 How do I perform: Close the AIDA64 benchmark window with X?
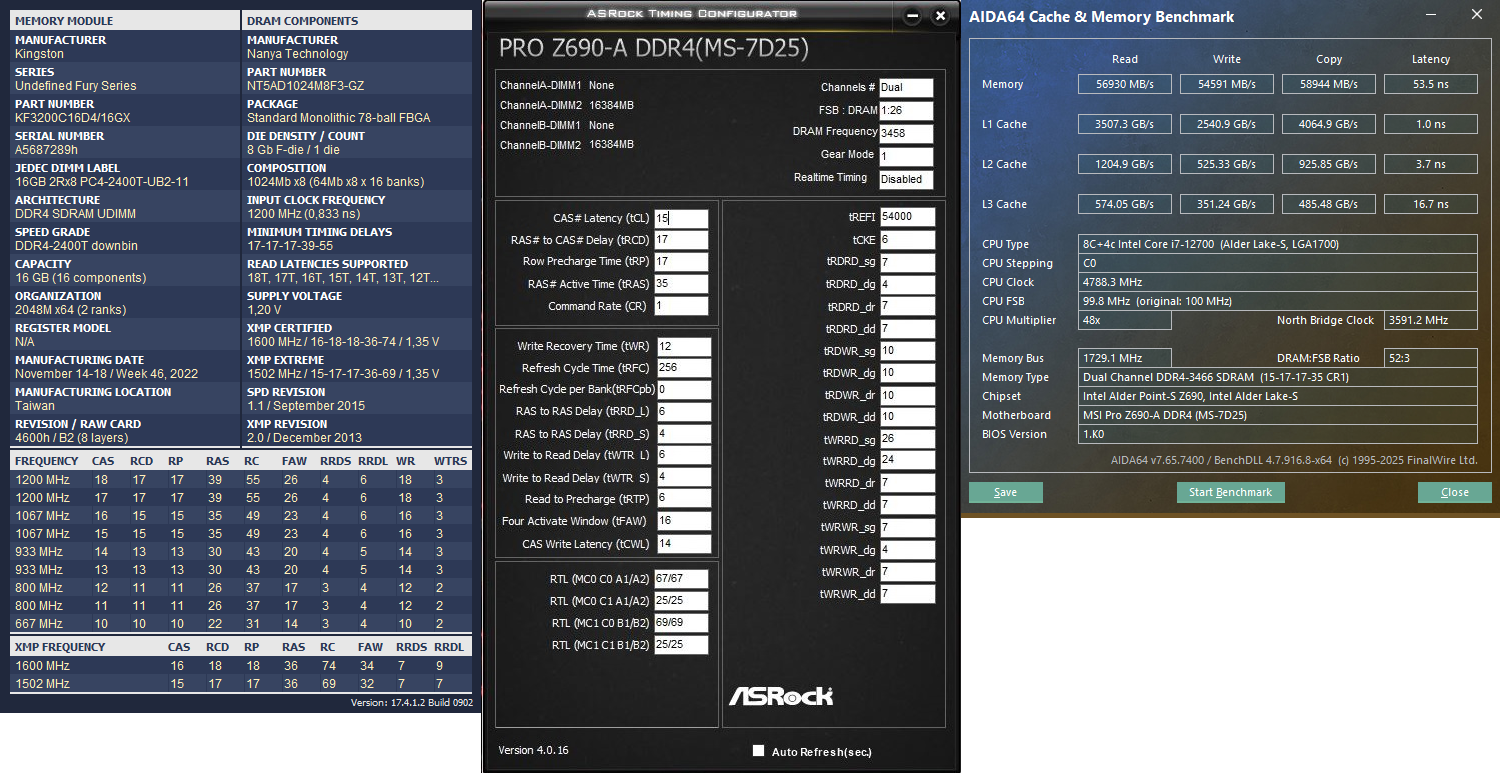pyautogui.click(x=1477, y=15)
